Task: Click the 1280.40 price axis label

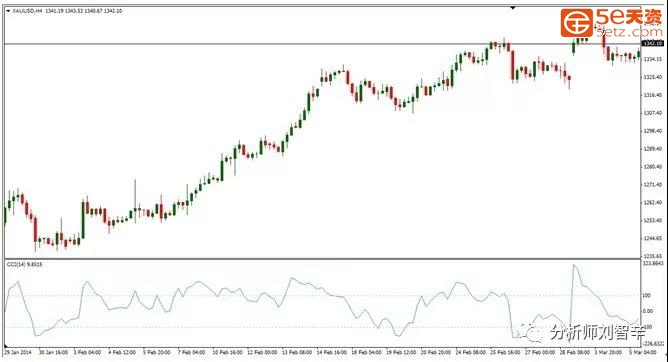Action: 653,167
